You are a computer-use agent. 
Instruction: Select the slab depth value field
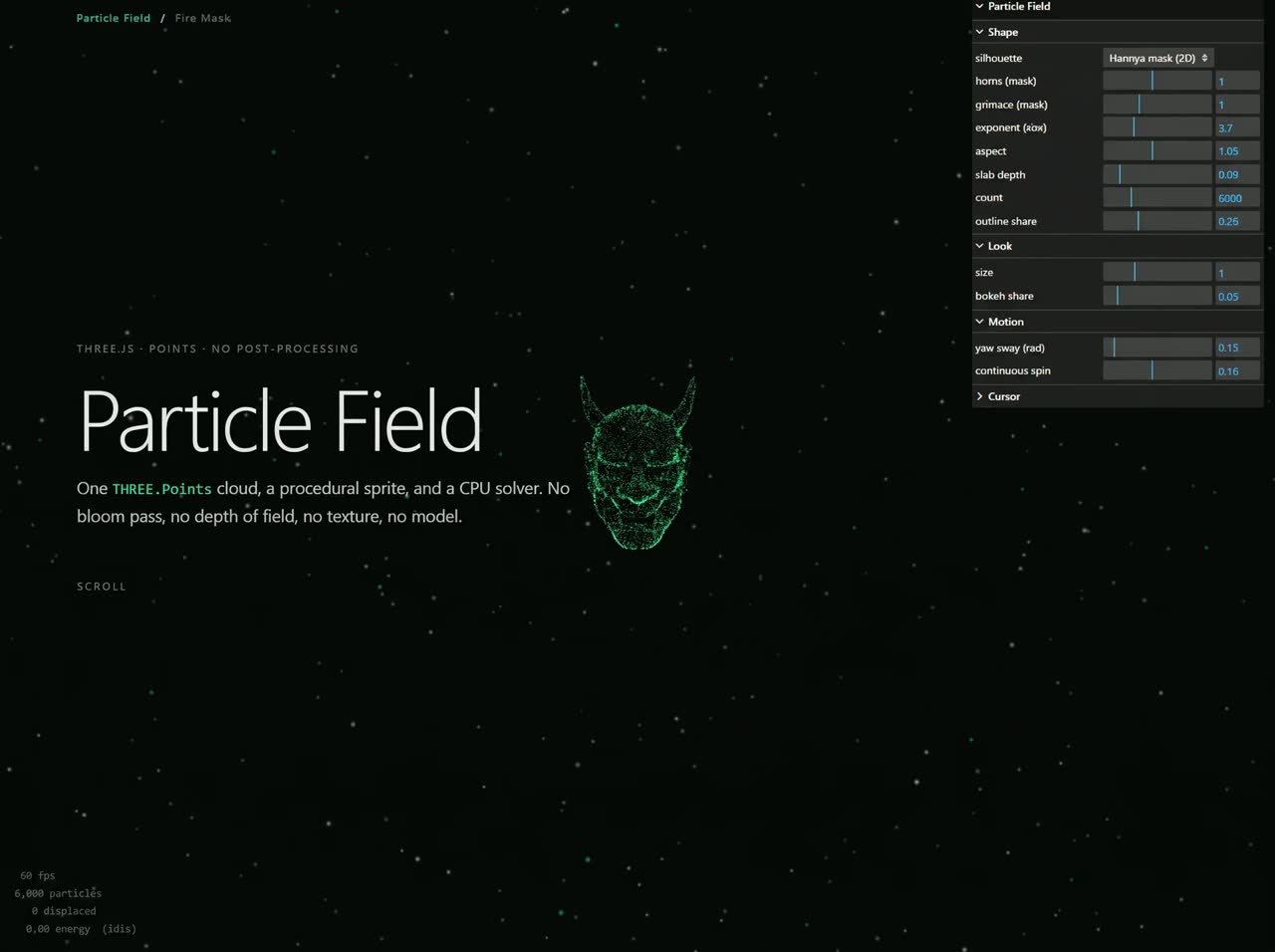(1237, 174)
